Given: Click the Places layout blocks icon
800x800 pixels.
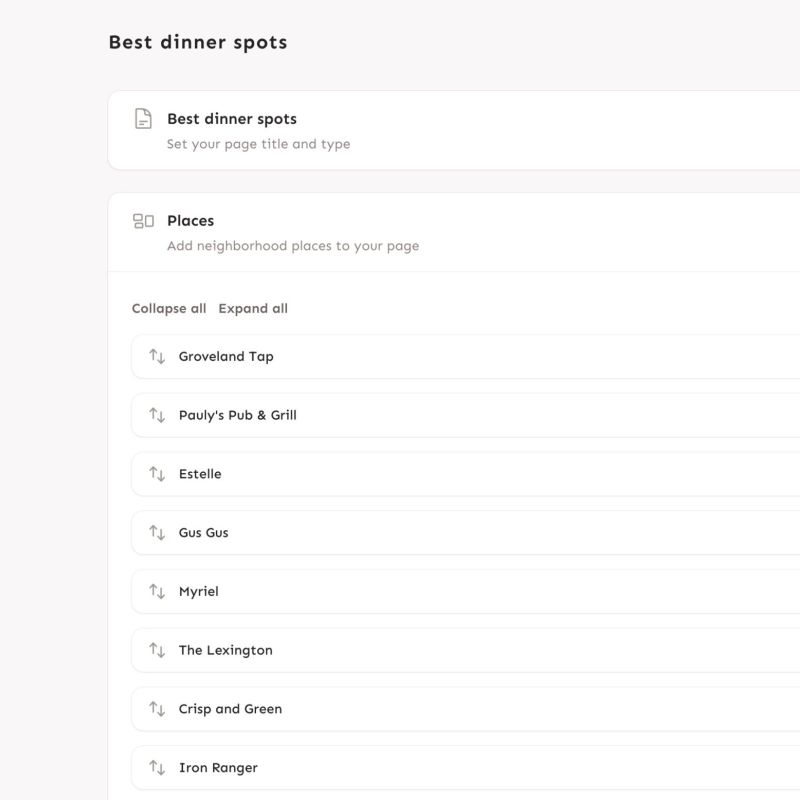Looking at the screenshot, I should click(x=143, y=221).
